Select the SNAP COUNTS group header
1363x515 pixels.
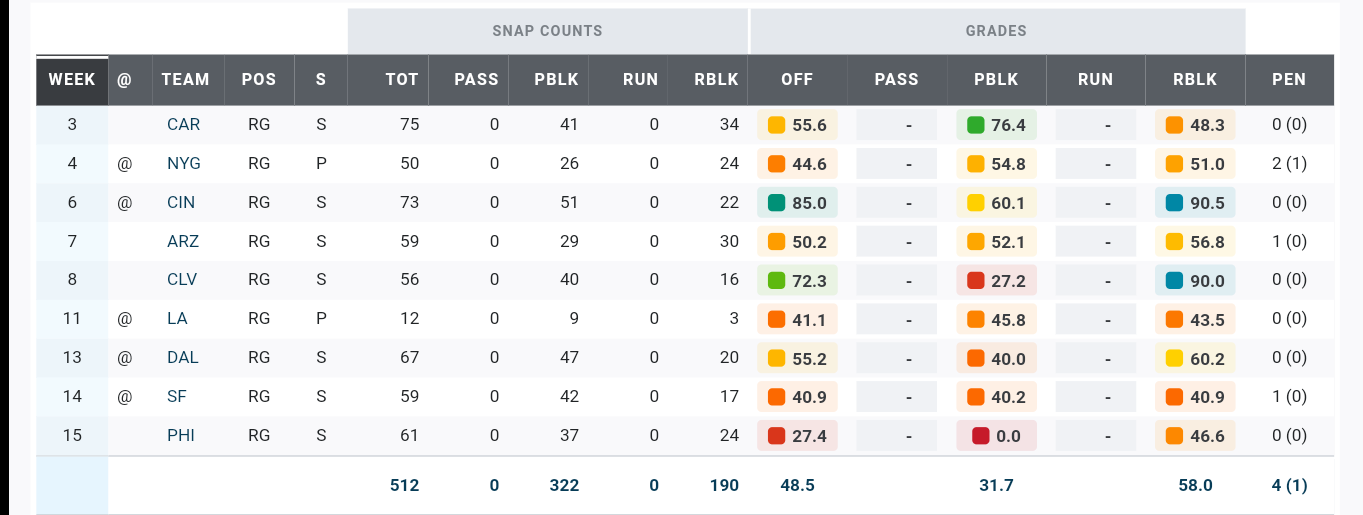point(547,31)
